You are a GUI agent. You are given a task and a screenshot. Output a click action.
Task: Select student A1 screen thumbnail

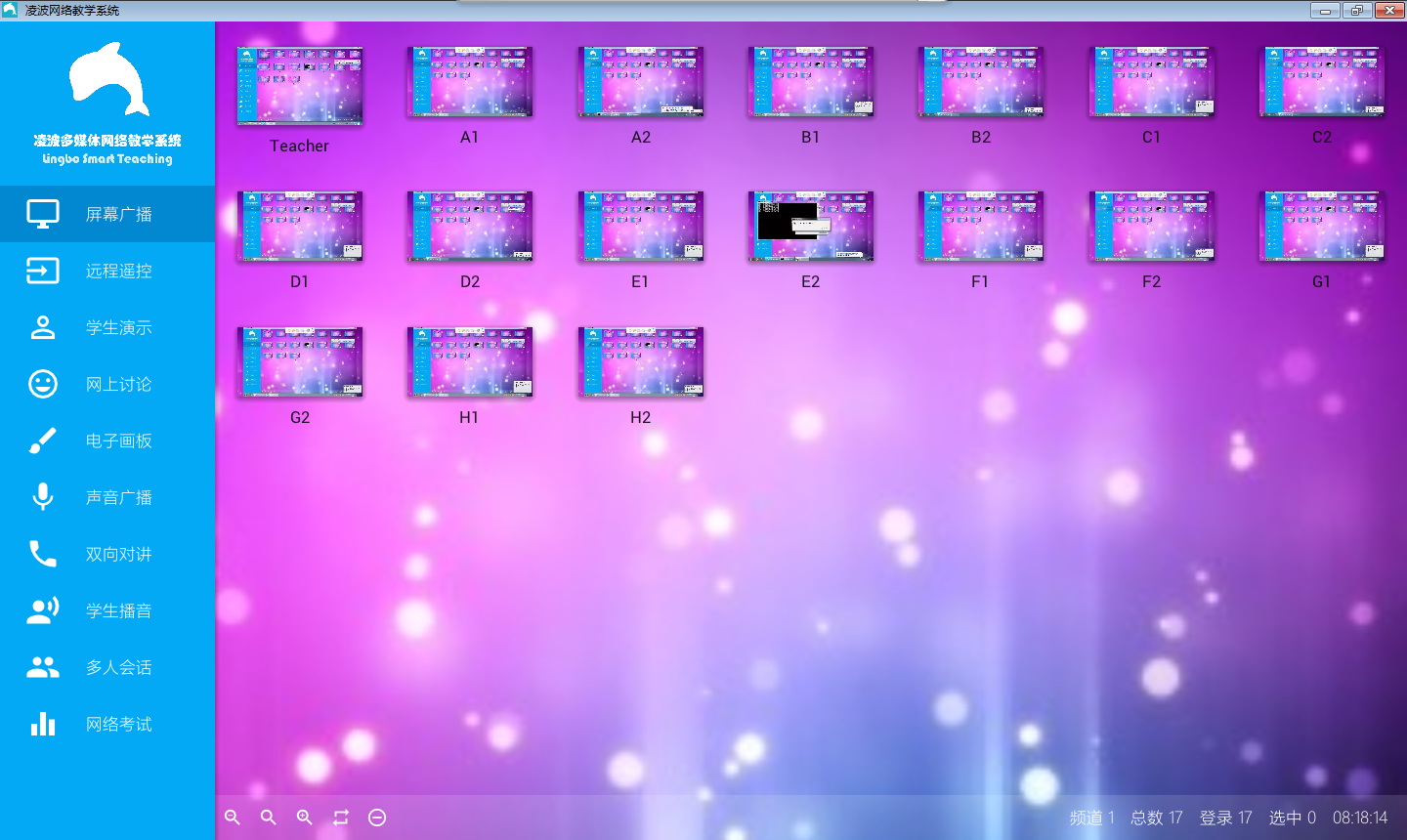[470, 82]
